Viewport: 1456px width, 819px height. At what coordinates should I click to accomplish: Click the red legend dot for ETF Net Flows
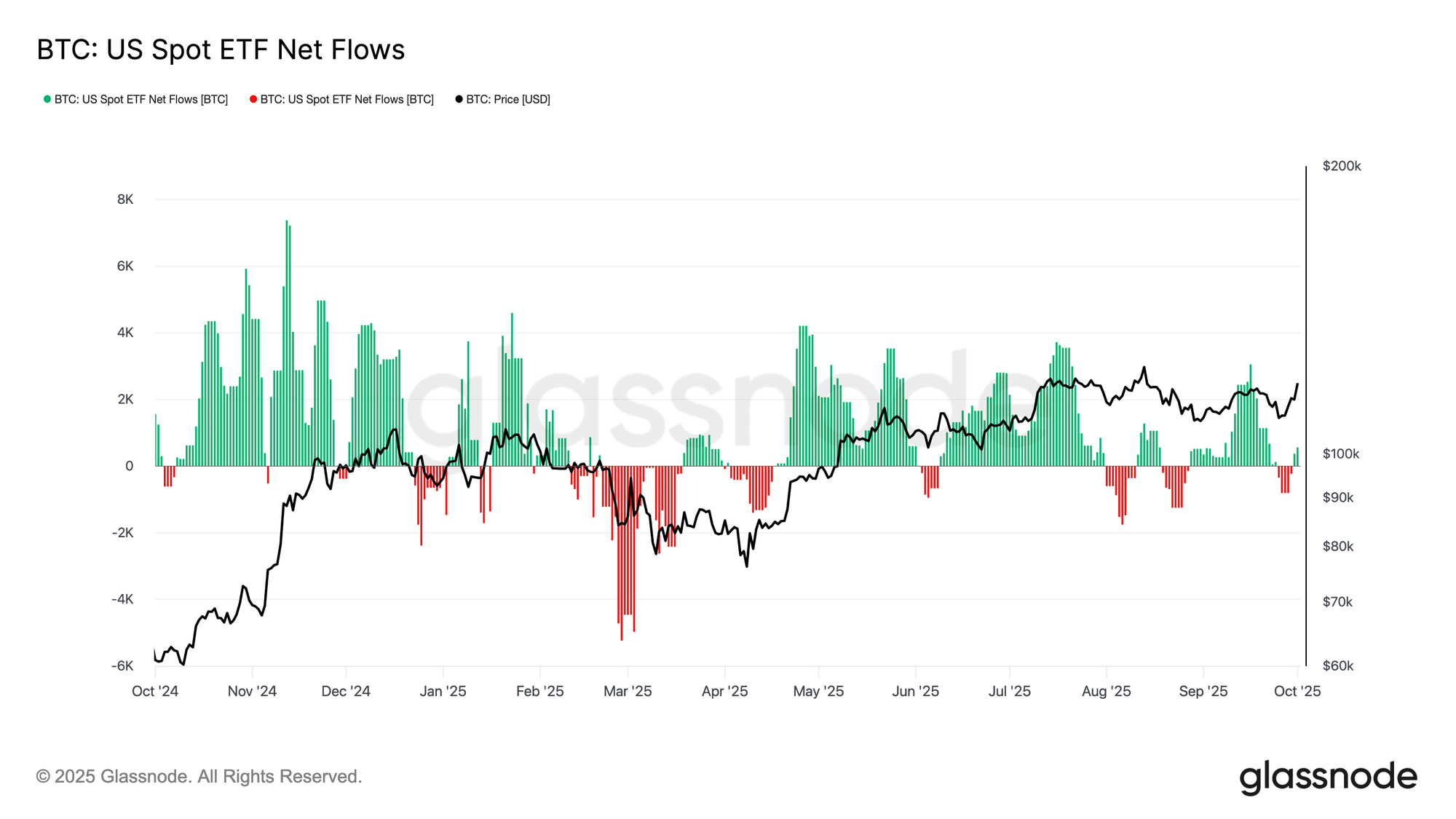253,99
